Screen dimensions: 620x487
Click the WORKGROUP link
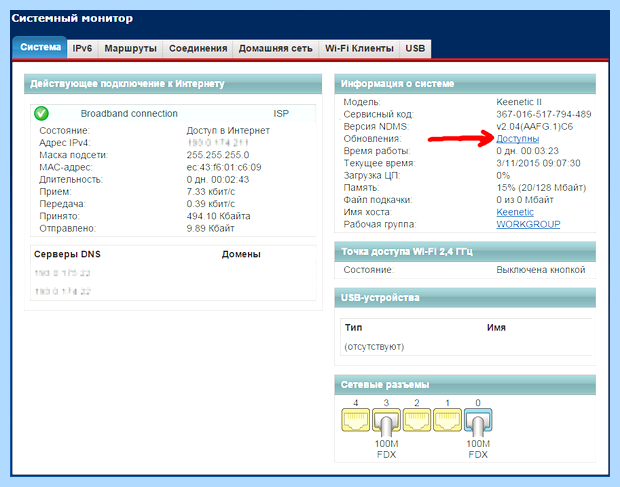[x=528, y=225]
